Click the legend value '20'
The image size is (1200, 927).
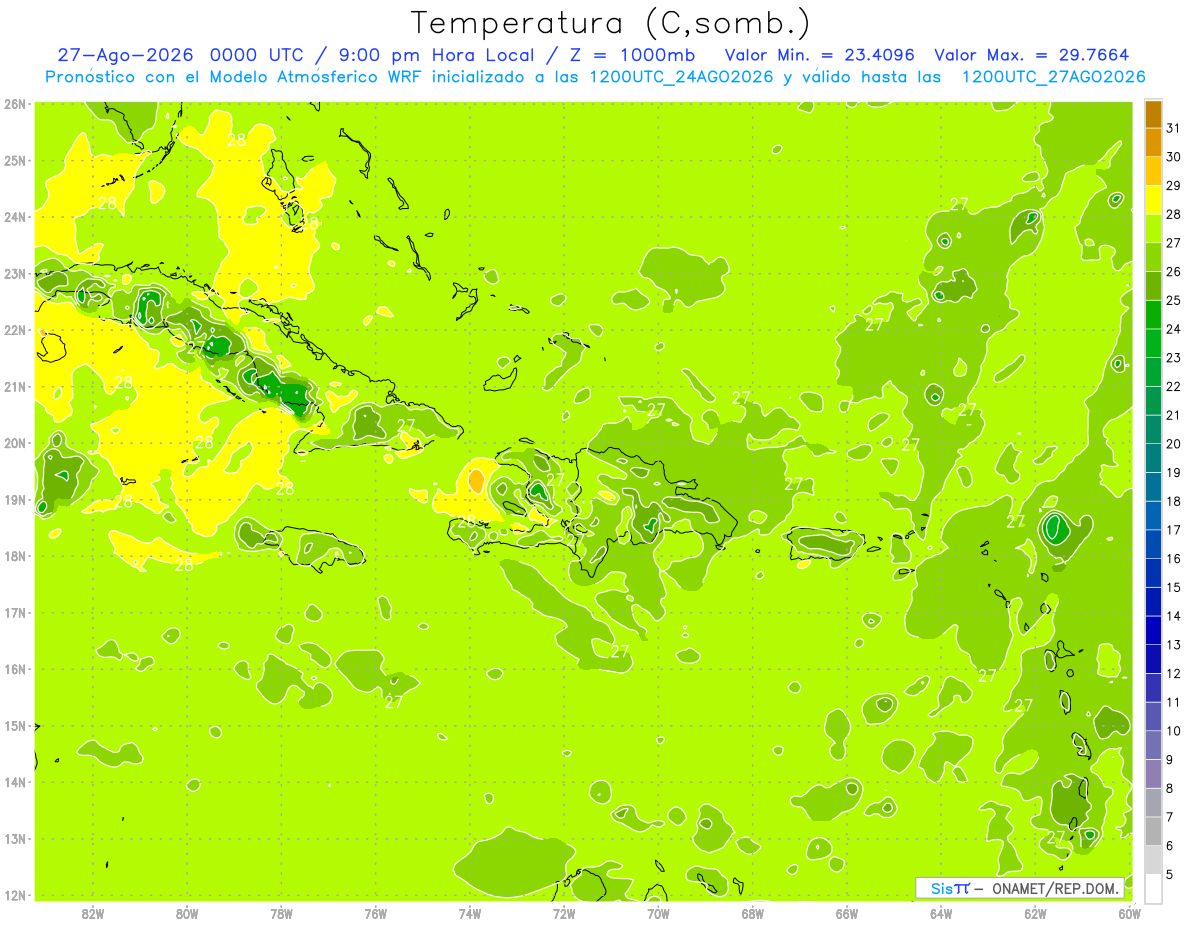click(x=1173, y=444)
